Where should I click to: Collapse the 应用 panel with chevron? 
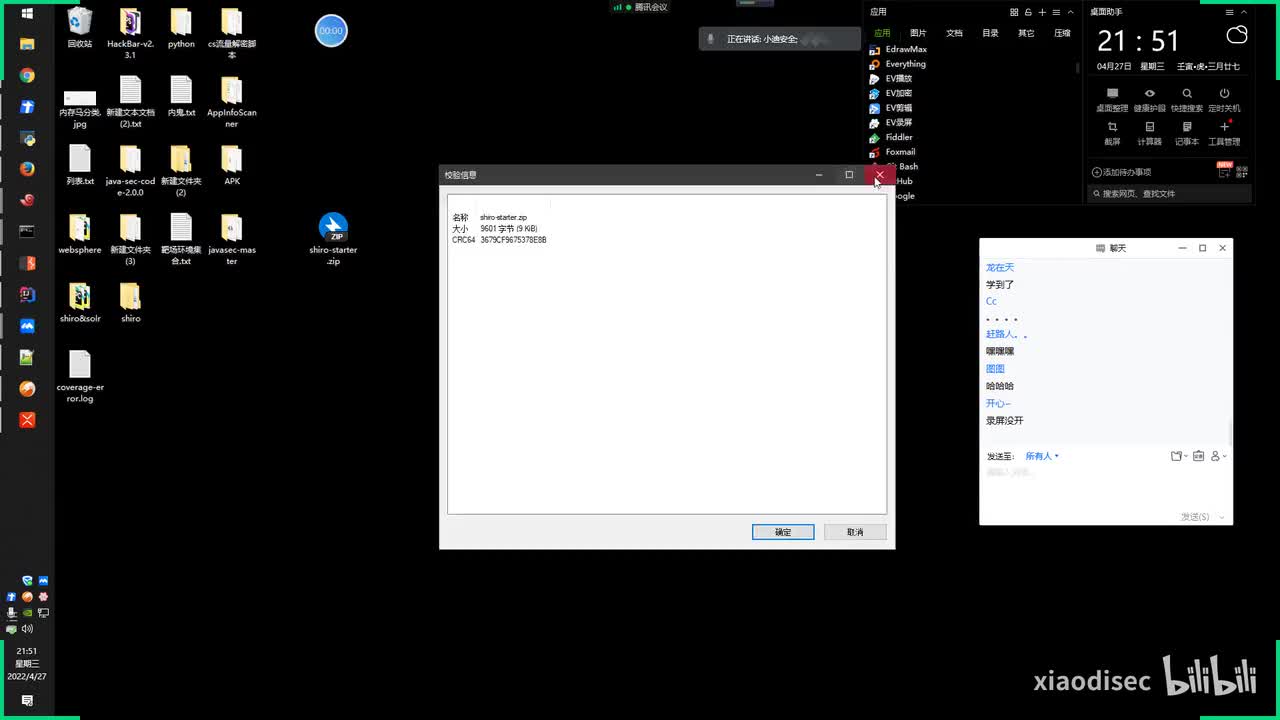1071,12
